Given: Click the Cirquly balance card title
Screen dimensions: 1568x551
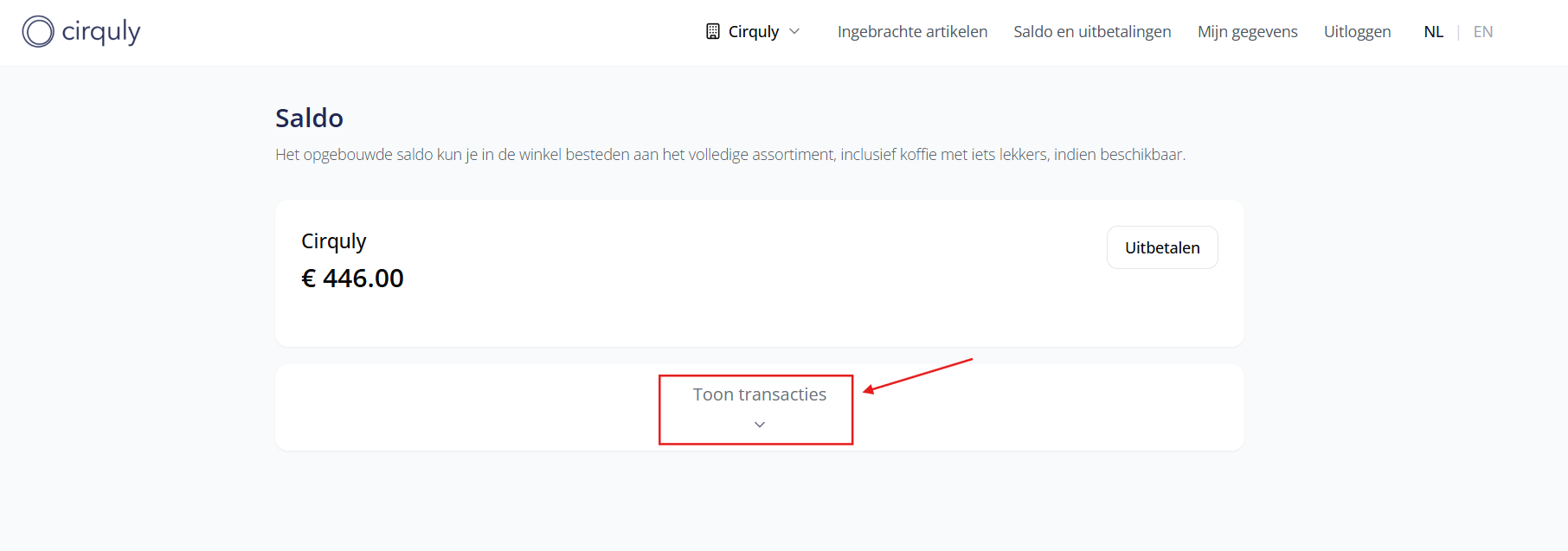Looking at the screenshot, I should [333, 241].
